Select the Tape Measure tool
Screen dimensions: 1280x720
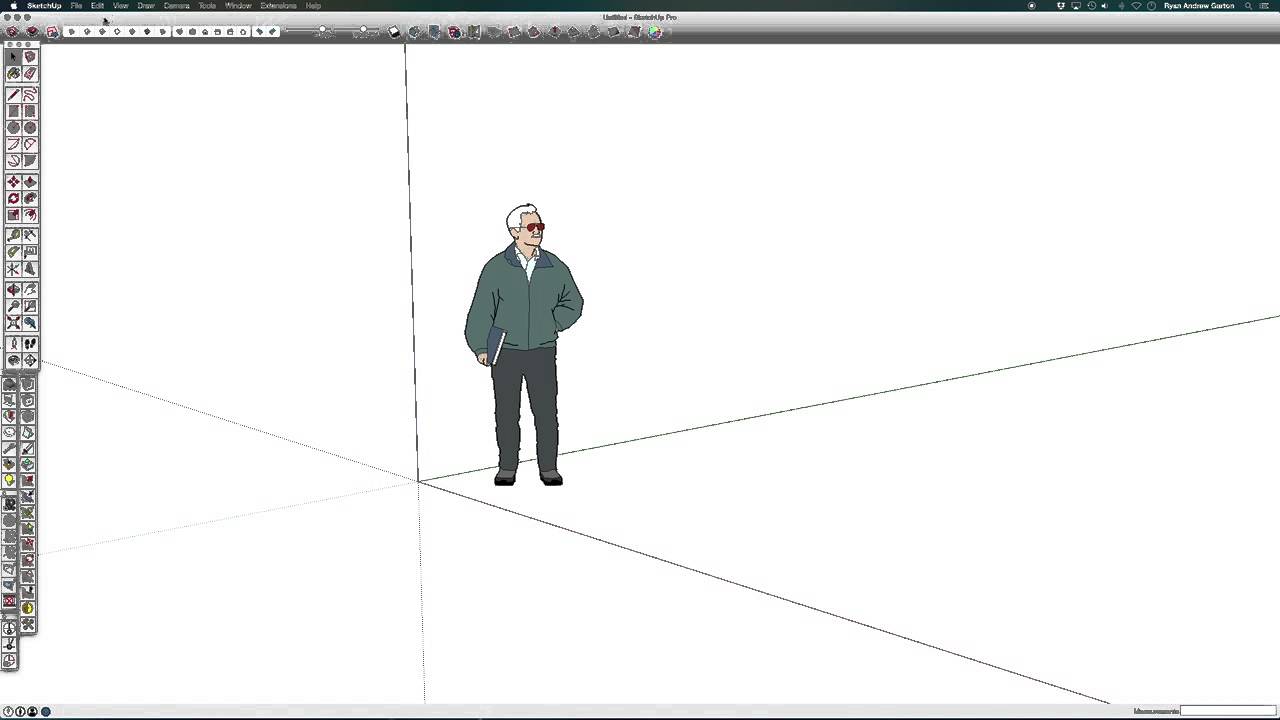point(13,236)
